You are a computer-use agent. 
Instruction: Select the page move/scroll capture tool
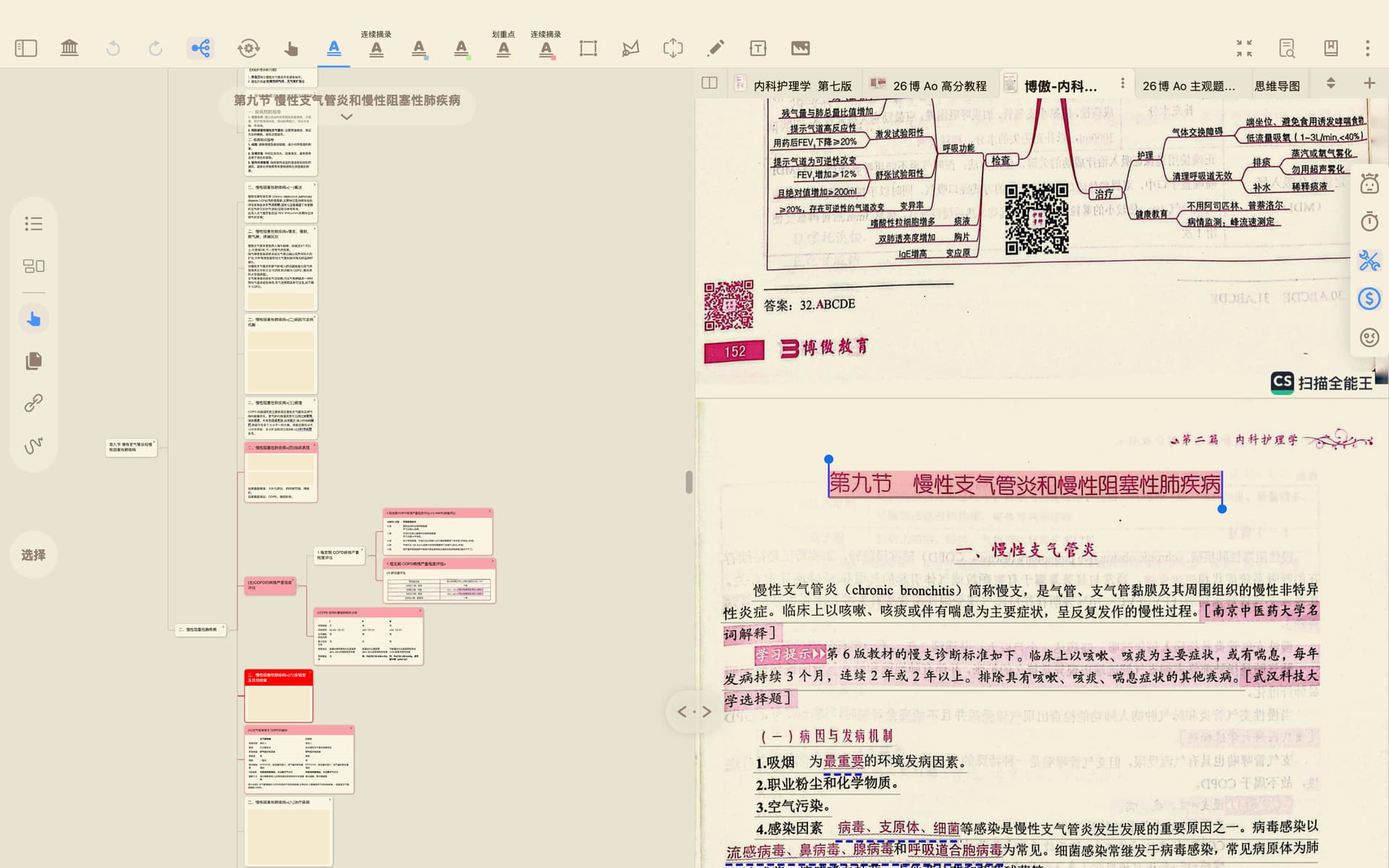coord(673,48)
